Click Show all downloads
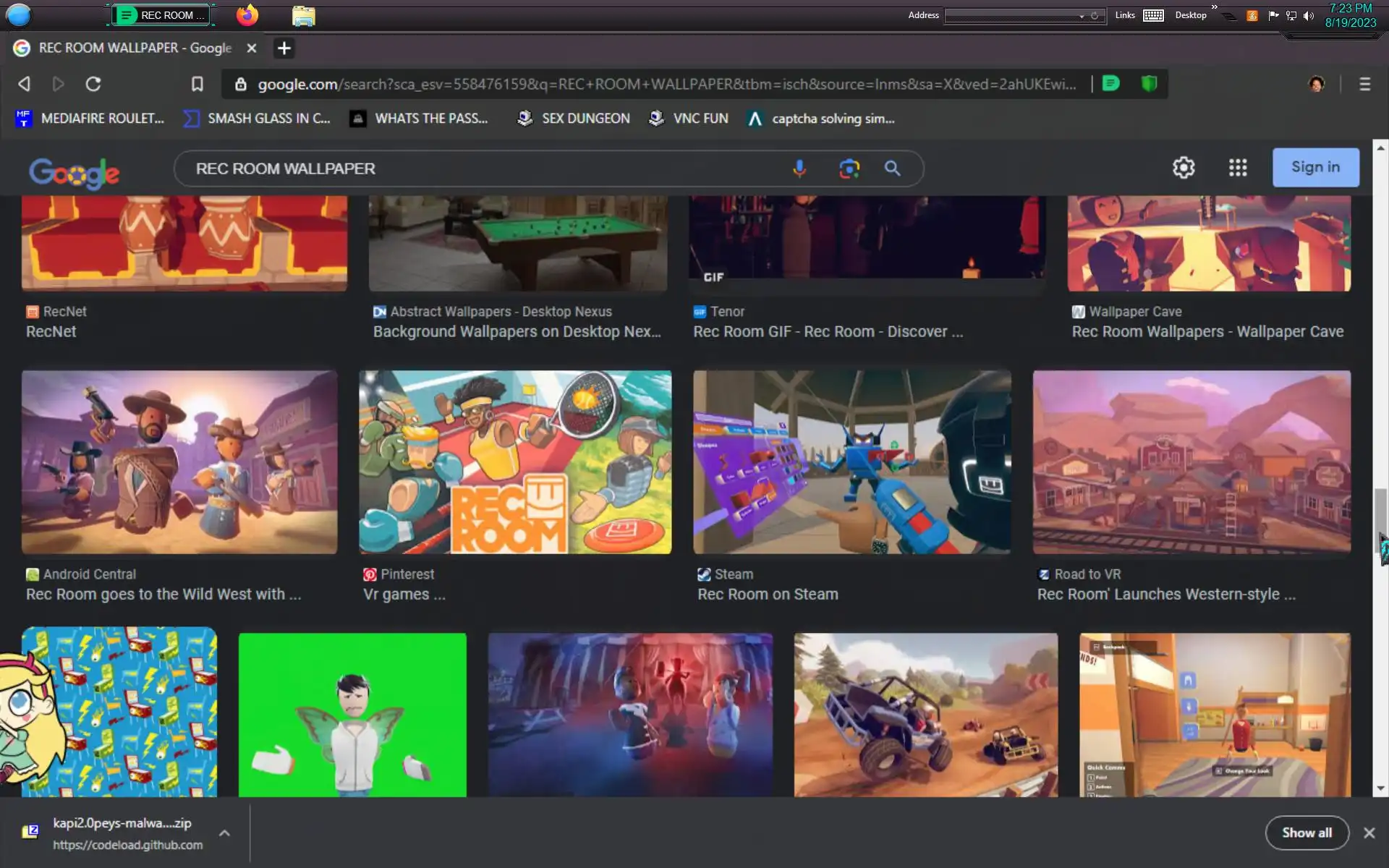The image size is (1389, 868). 1306,833
